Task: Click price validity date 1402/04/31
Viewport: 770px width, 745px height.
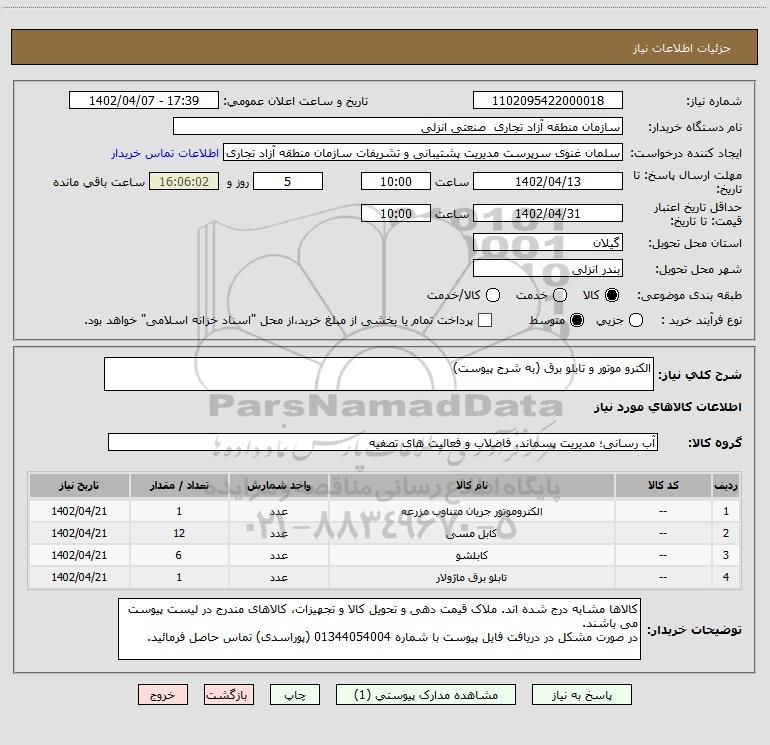Action: pos(548,214)
